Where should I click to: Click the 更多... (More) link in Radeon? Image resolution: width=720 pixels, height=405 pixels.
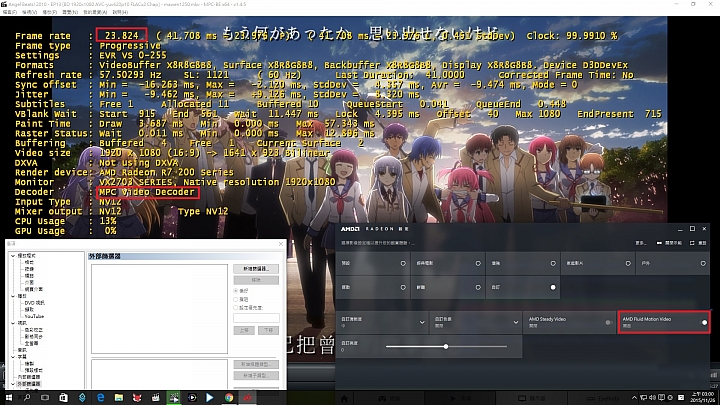(x=641, y=243)
